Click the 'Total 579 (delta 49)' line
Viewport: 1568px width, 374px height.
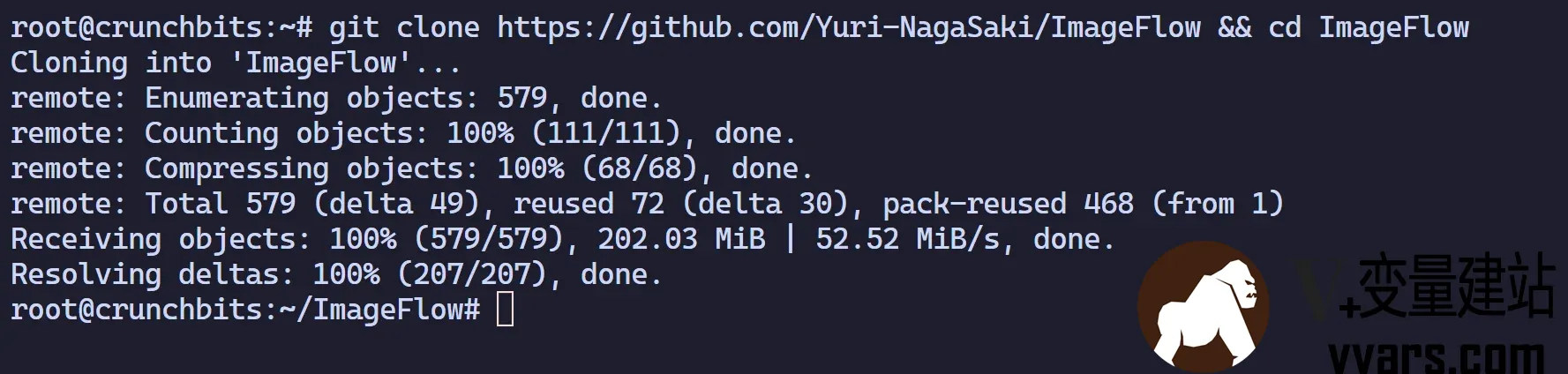[647, 204]
